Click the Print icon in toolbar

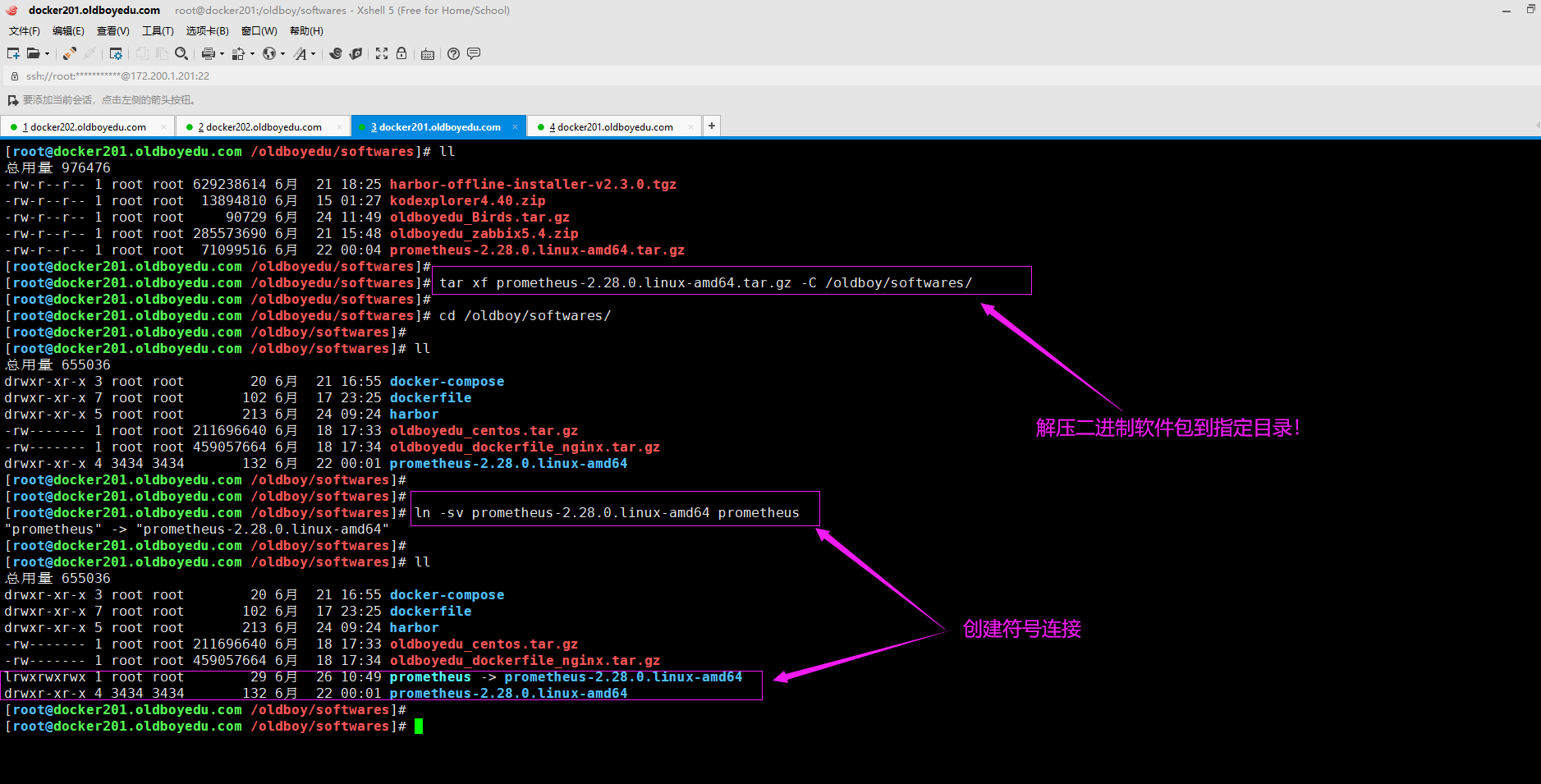(x=209, y=53)
